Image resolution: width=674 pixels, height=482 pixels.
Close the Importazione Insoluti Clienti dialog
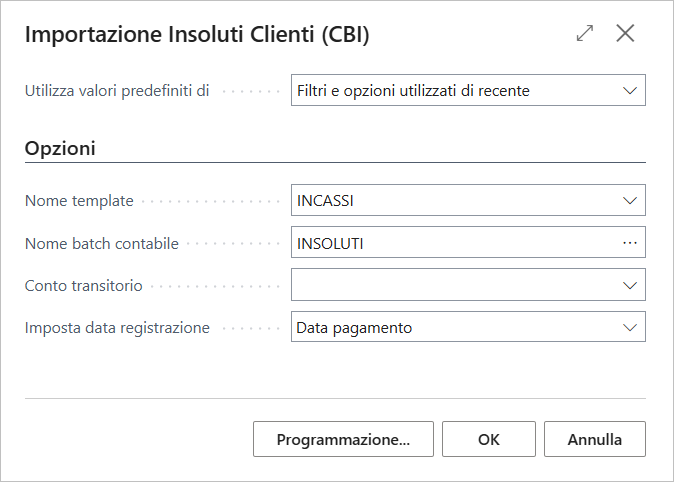pos(625,33)
